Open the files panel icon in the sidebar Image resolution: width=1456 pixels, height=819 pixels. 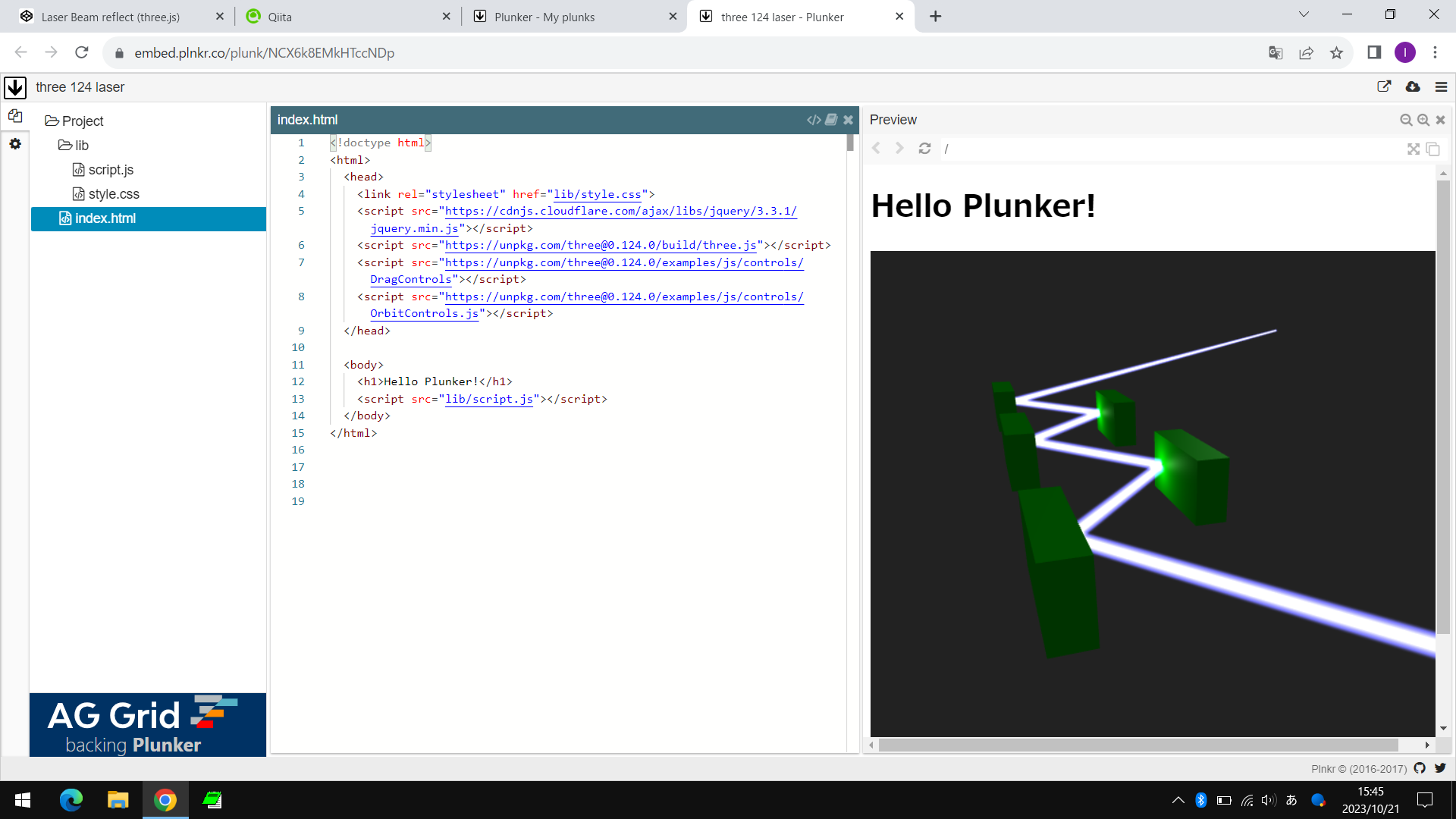pyautogui.click(x=15, y=116)
